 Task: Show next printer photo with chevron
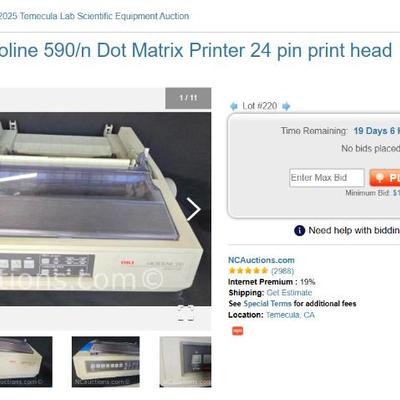(x=193, y=209)
